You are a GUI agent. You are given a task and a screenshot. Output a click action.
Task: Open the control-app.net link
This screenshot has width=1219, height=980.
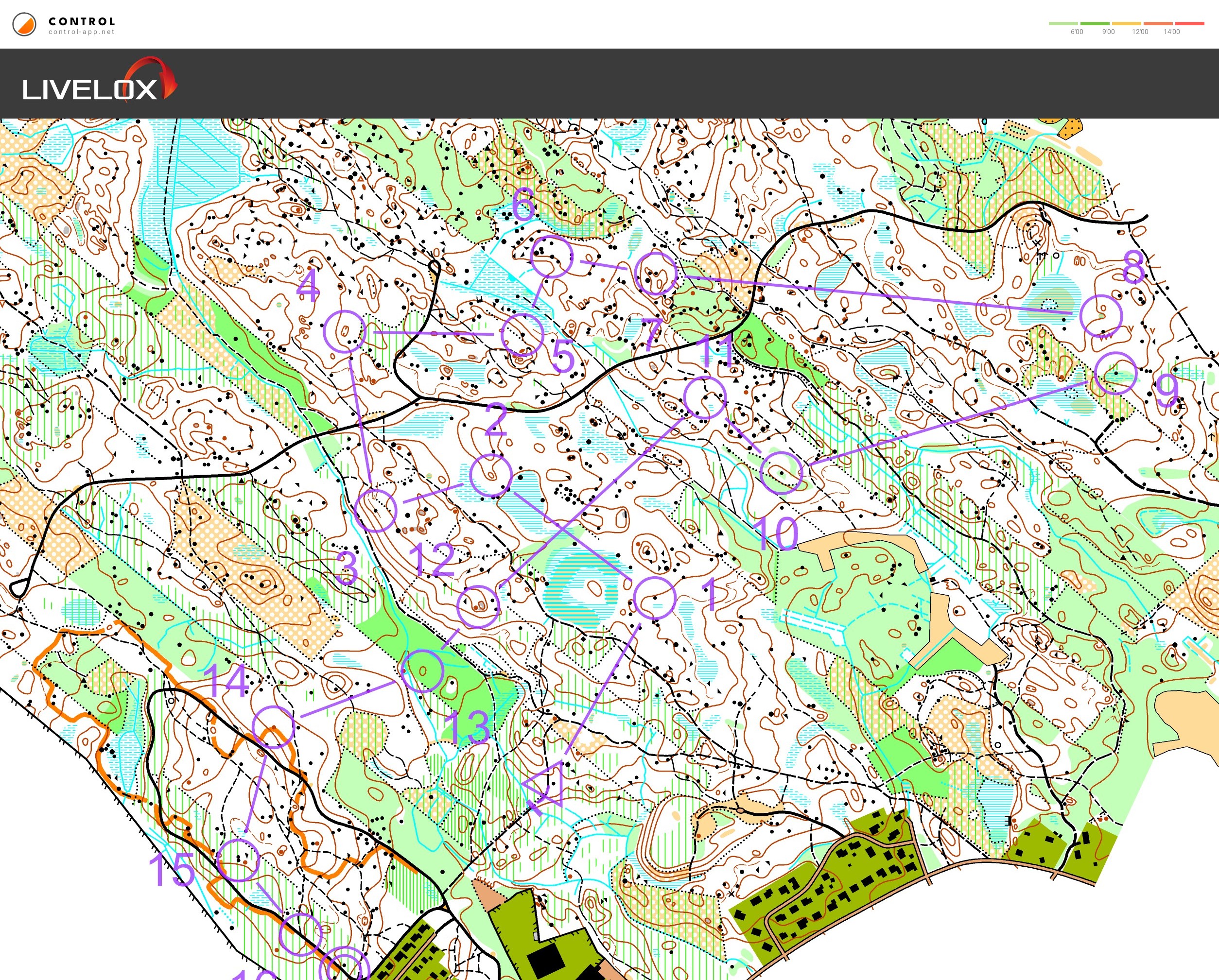click(82, 32)
